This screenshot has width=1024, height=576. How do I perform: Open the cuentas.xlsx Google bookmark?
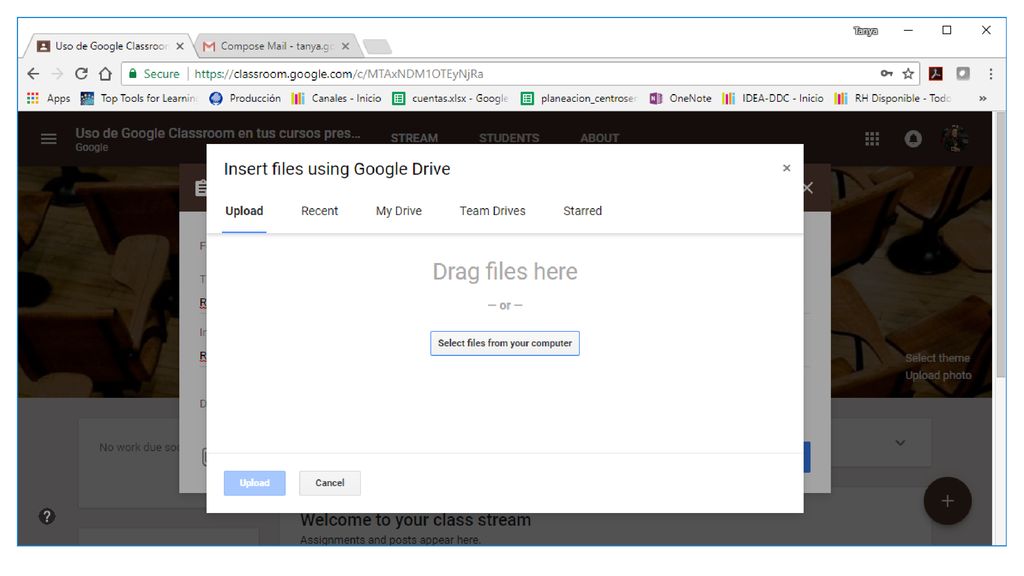click(450, 98)
